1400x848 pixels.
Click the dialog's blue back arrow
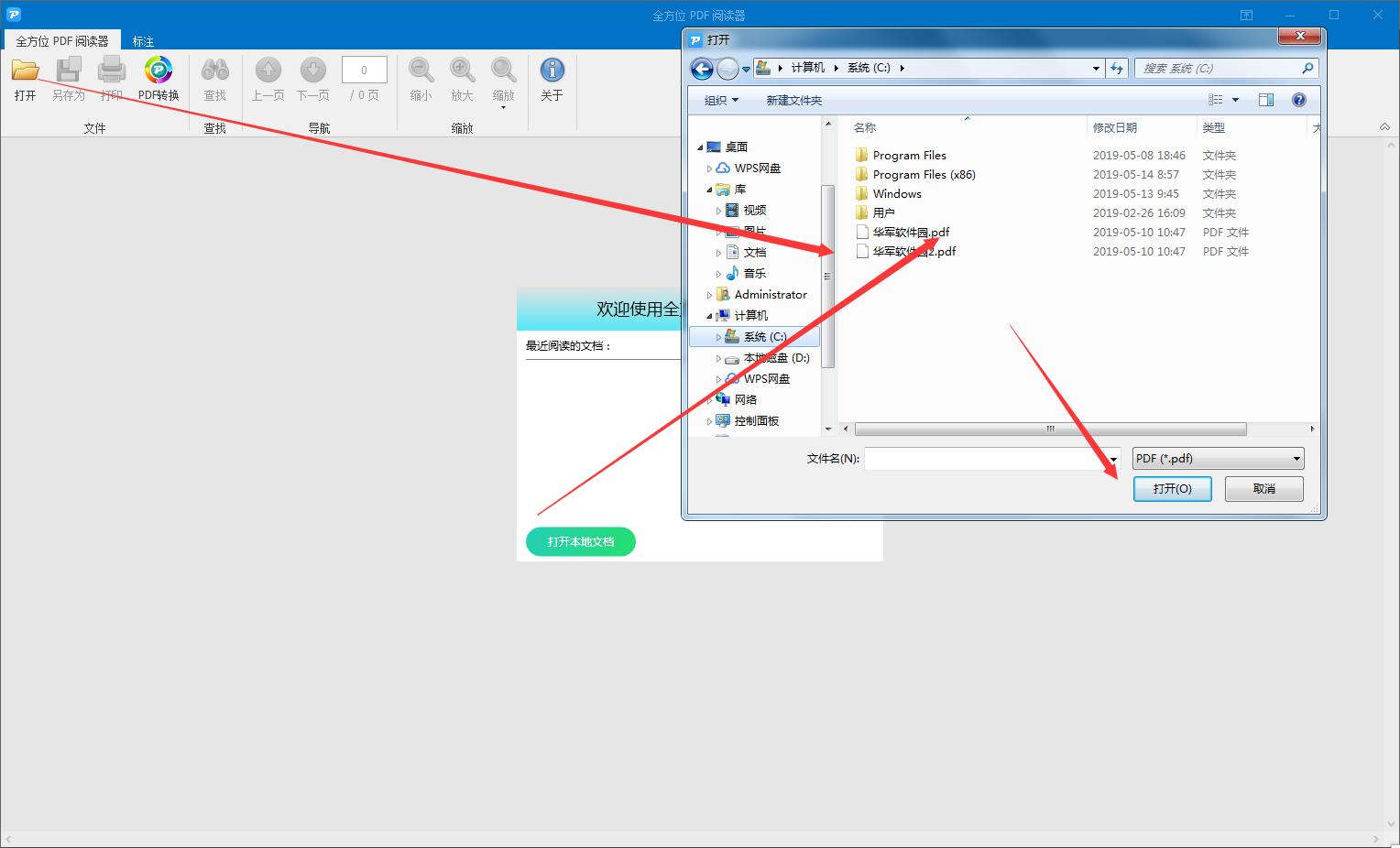click(x=702, y=68)
